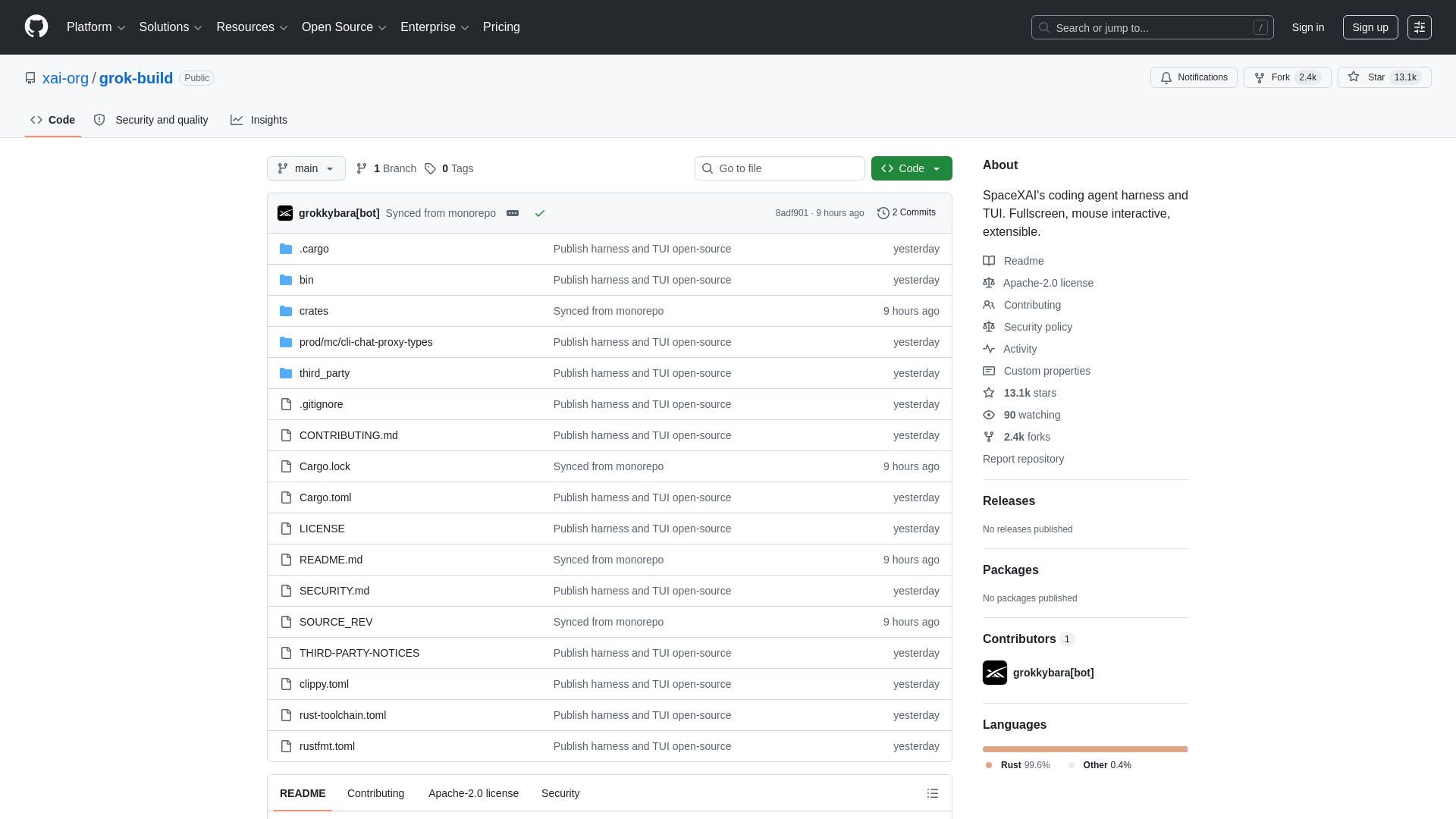The height and width of the screenshot is (819, 1456).
Task: Open the Pricing page
Action: click(x=501, y=27)
